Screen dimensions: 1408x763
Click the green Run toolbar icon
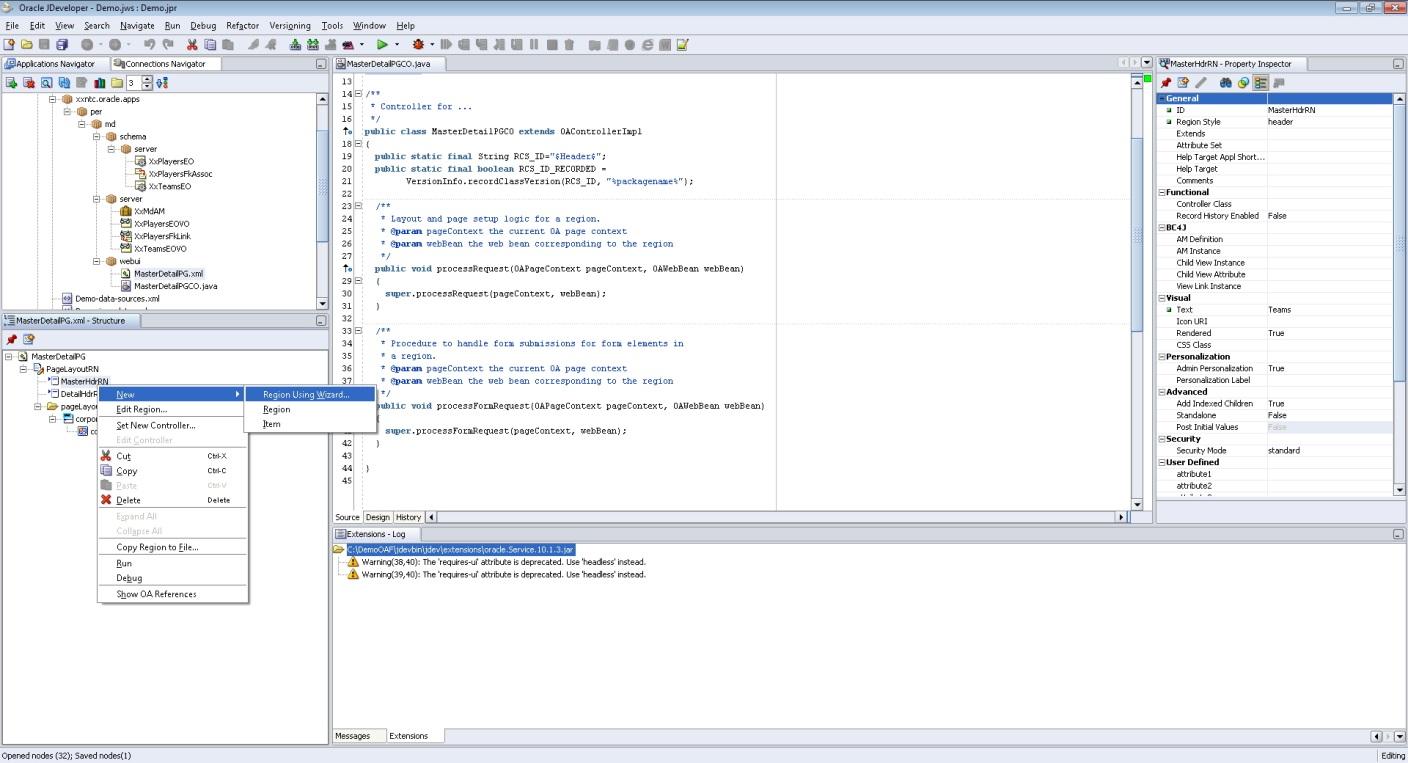click(x=382, y=45)
